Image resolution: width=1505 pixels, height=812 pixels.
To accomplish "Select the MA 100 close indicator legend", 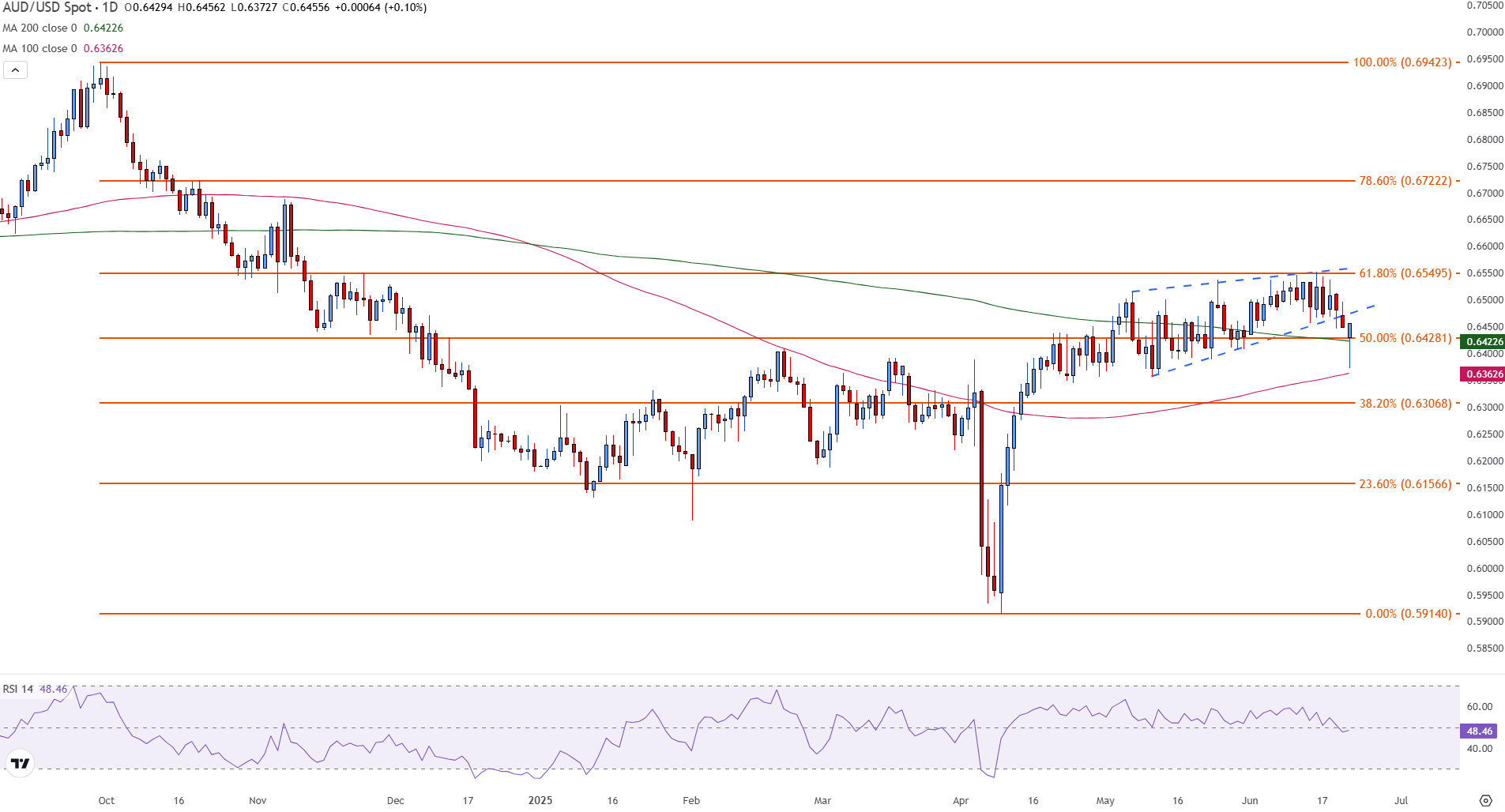I will 40,49.
